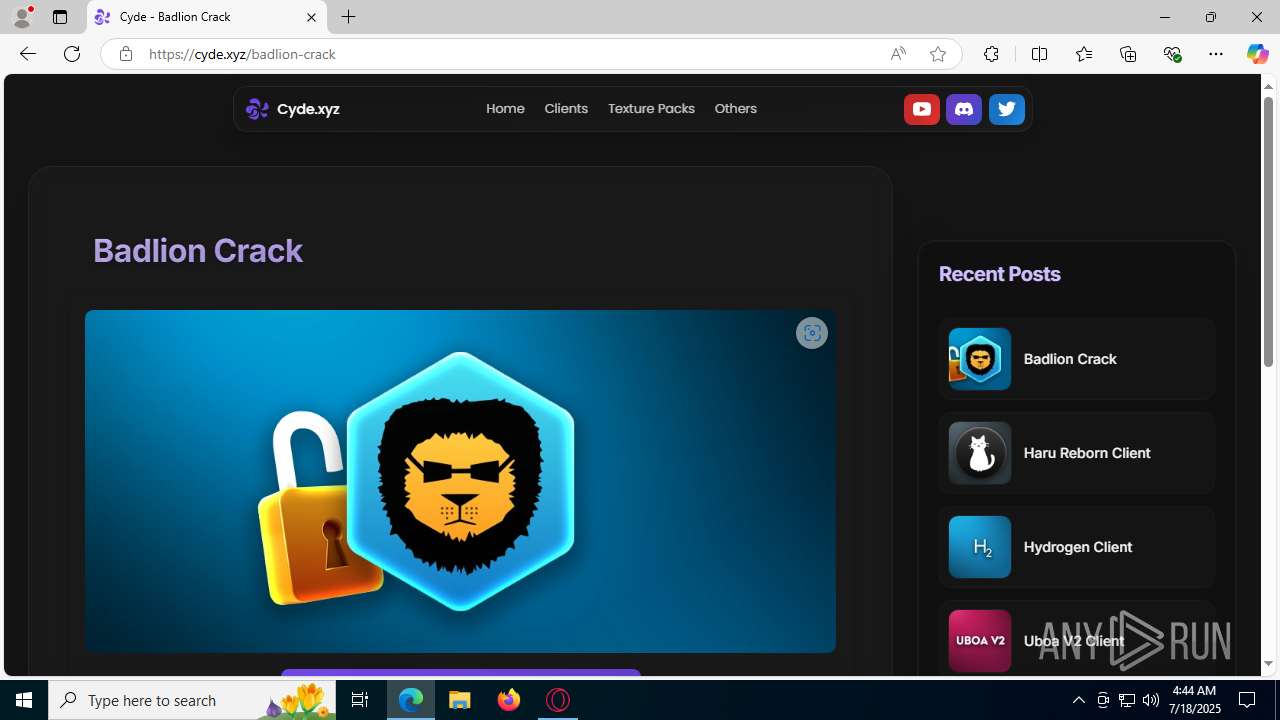
Task: Click the Badlion lion hero image
Action: click(460, 481)
